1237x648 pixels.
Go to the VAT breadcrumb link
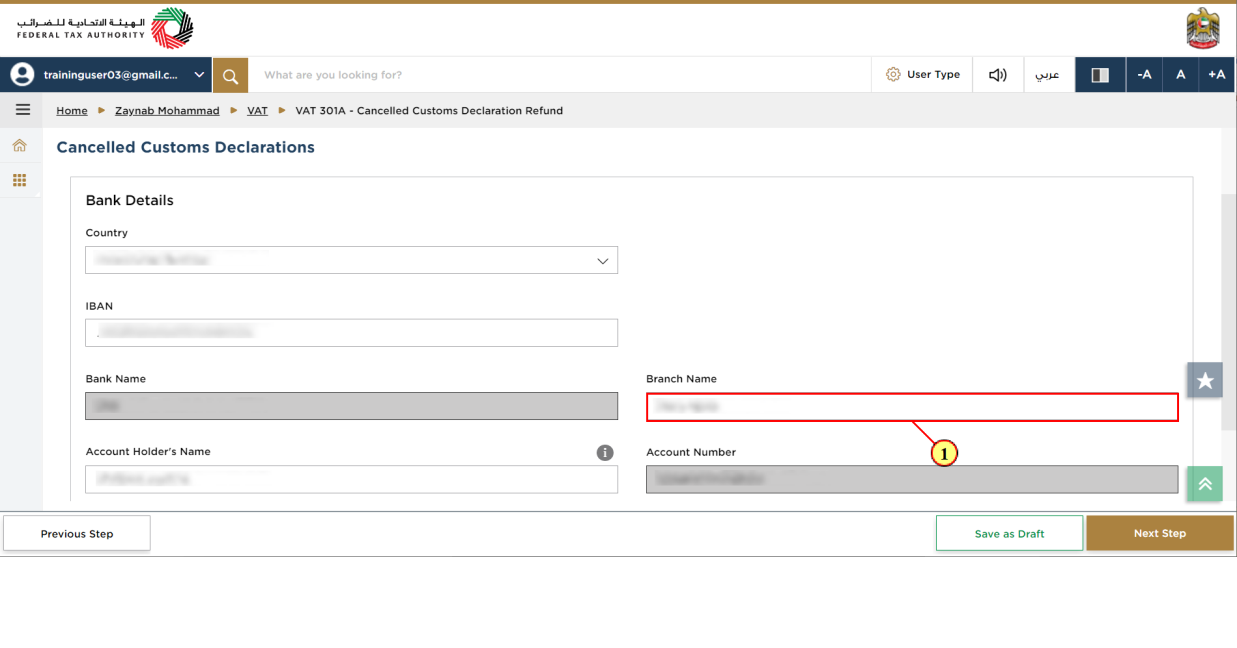tap(257, 111)
